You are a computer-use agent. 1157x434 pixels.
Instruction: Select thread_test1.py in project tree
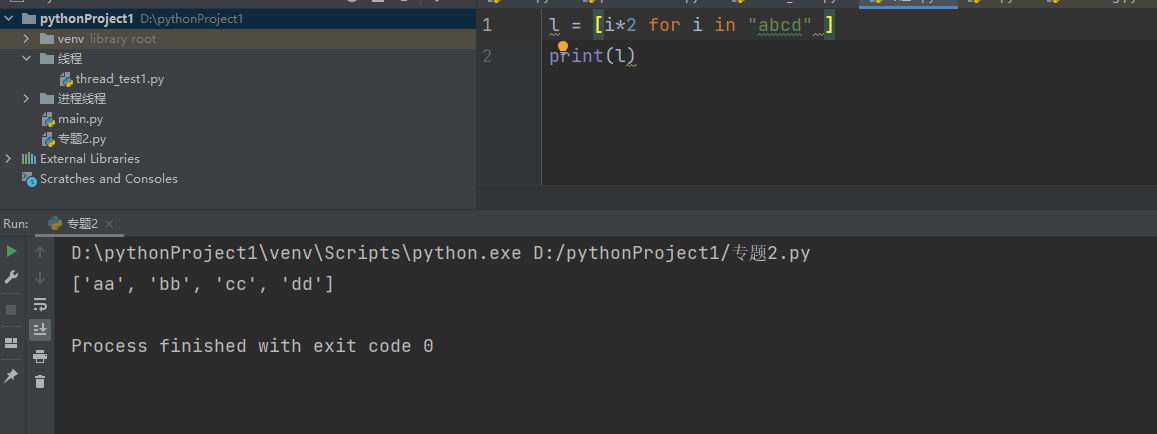coord(119,79)
